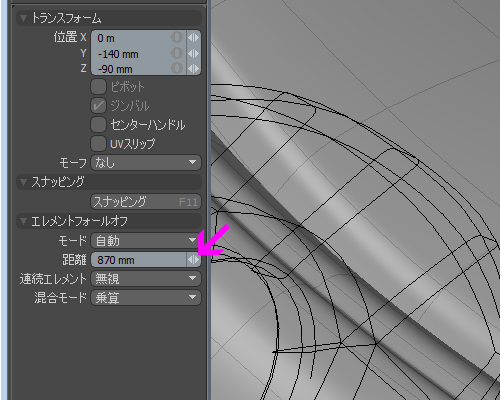
Task: Click the arrow stepper on Position Z field
Action: 193,69
